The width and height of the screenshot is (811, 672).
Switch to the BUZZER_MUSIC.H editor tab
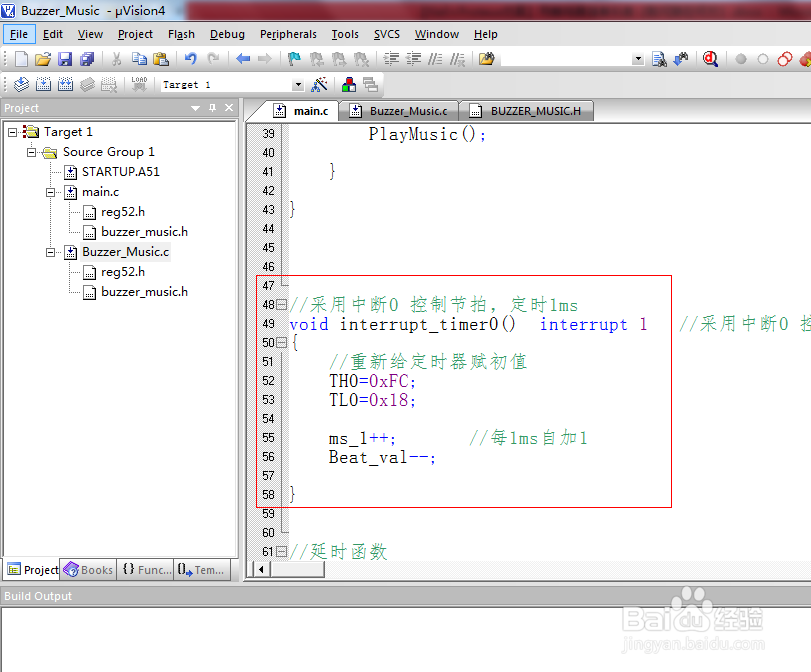click(527, 111)
